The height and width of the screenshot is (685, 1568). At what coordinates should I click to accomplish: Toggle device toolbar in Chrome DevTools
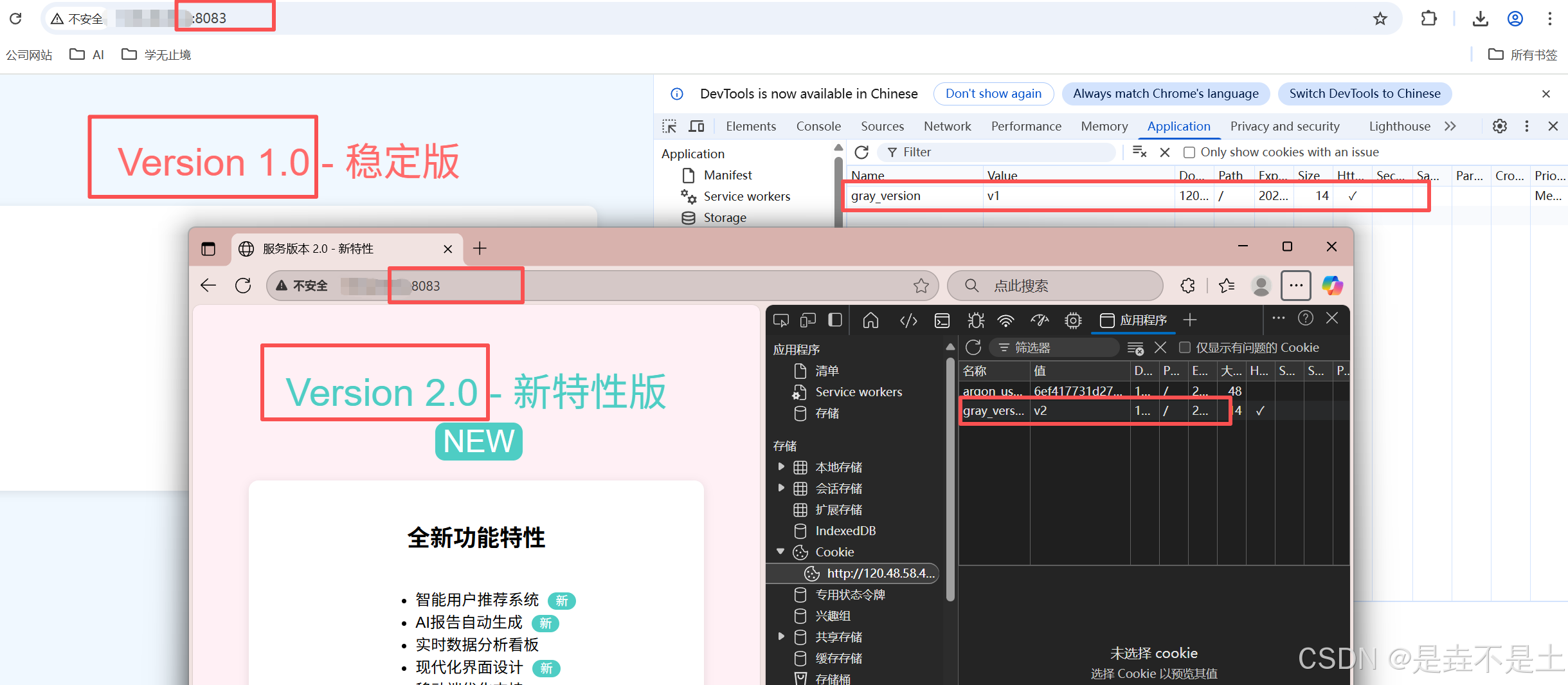[x=697, y=126]
